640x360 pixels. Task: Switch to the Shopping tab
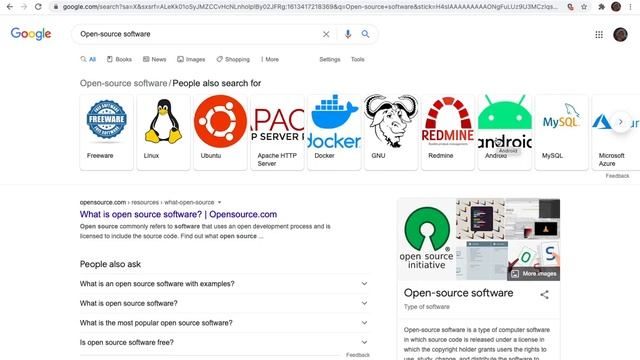(233, 59)
